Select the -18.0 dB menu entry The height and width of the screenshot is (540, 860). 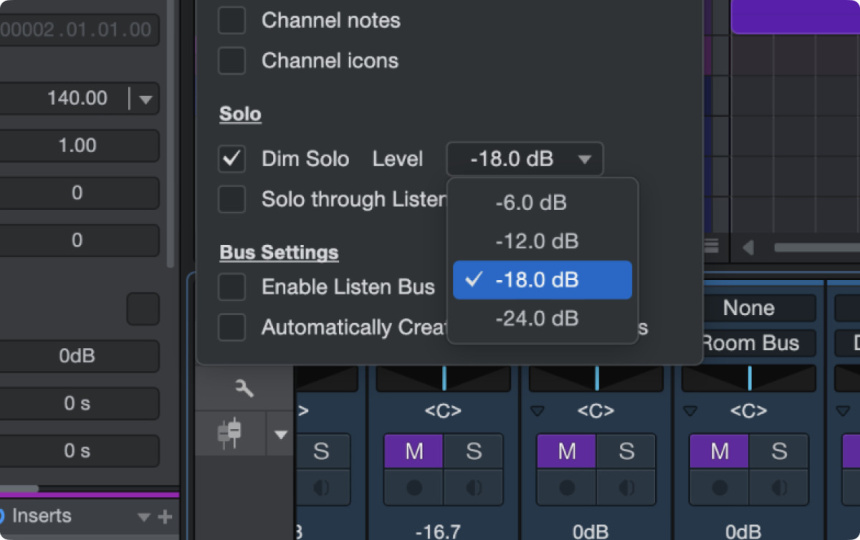(542, 280)
